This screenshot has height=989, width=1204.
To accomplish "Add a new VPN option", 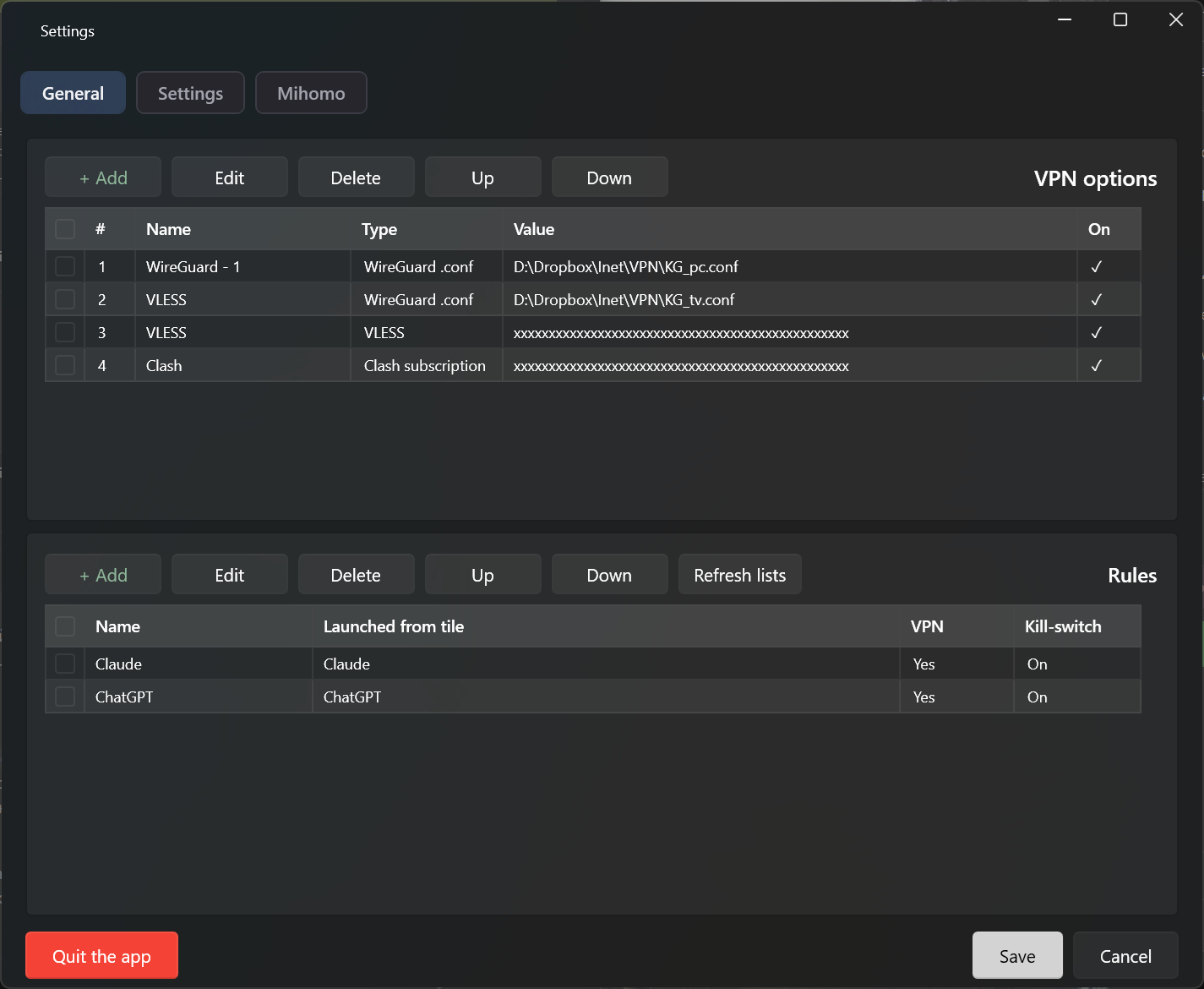I will click(103, 178).
